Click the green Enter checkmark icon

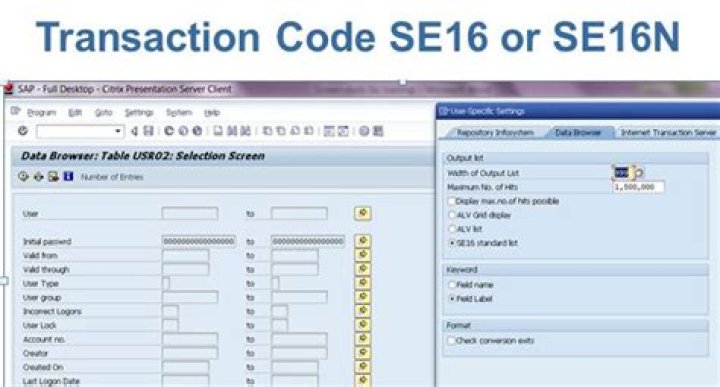pyautogui.click(x=22, y=131)
